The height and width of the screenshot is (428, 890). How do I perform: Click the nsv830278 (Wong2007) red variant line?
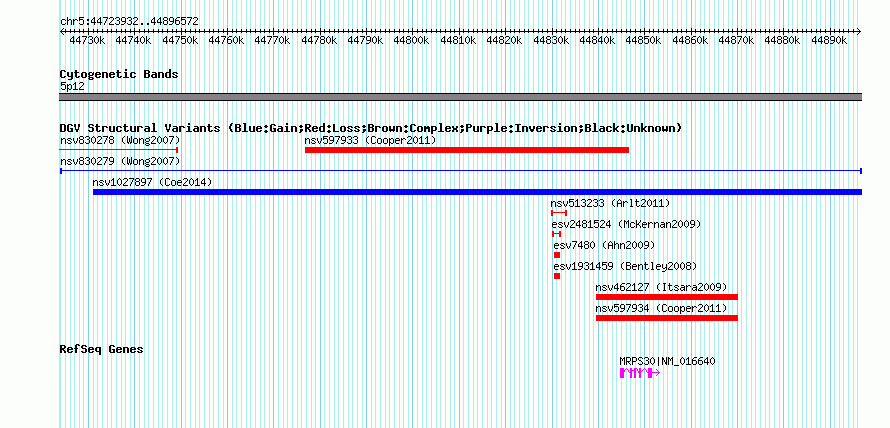[x=119, y=150]
